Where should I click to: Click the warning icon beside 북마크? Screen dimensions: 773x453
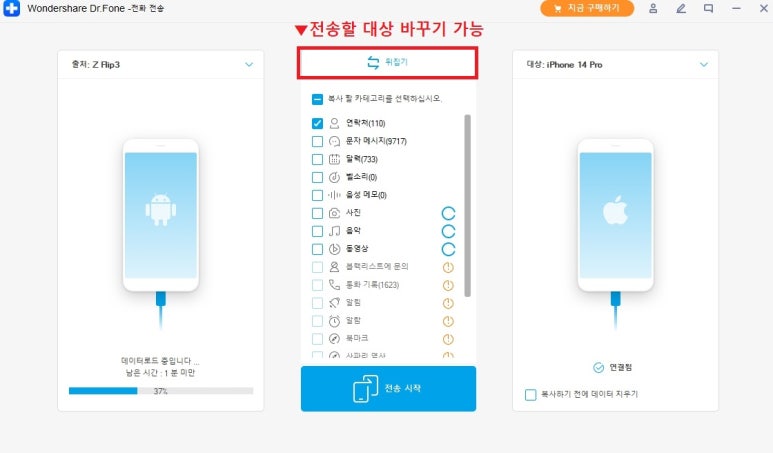(448, 339)
